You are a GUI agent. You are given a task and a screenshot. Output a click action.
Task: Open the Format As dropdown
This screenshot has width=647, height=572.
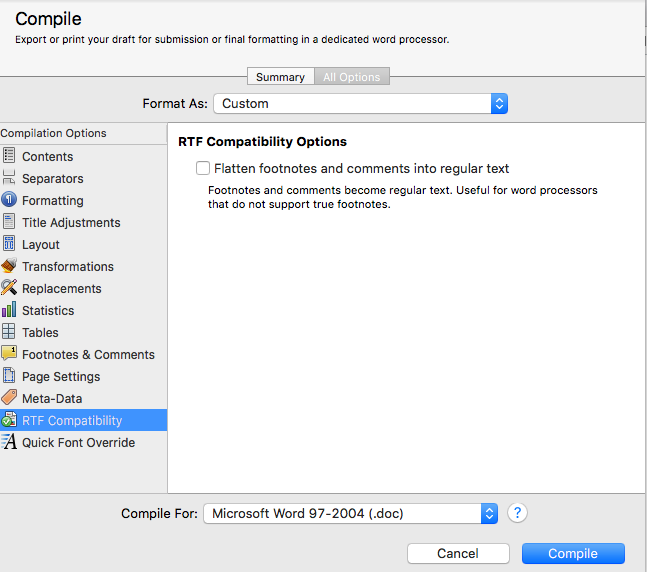tap(360, 103)
